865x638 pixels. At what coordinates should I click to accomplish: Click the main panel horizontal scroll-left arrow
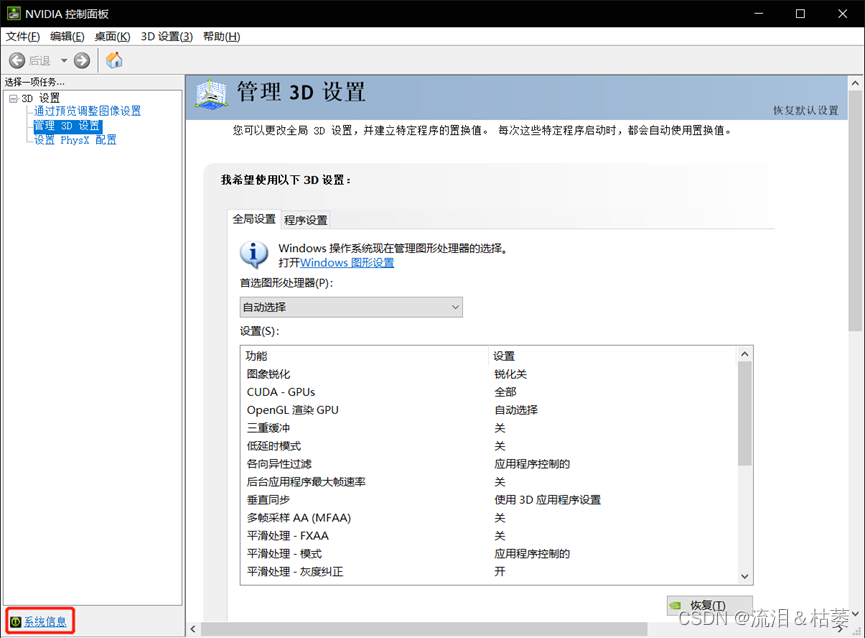click(x=193, y=629)
